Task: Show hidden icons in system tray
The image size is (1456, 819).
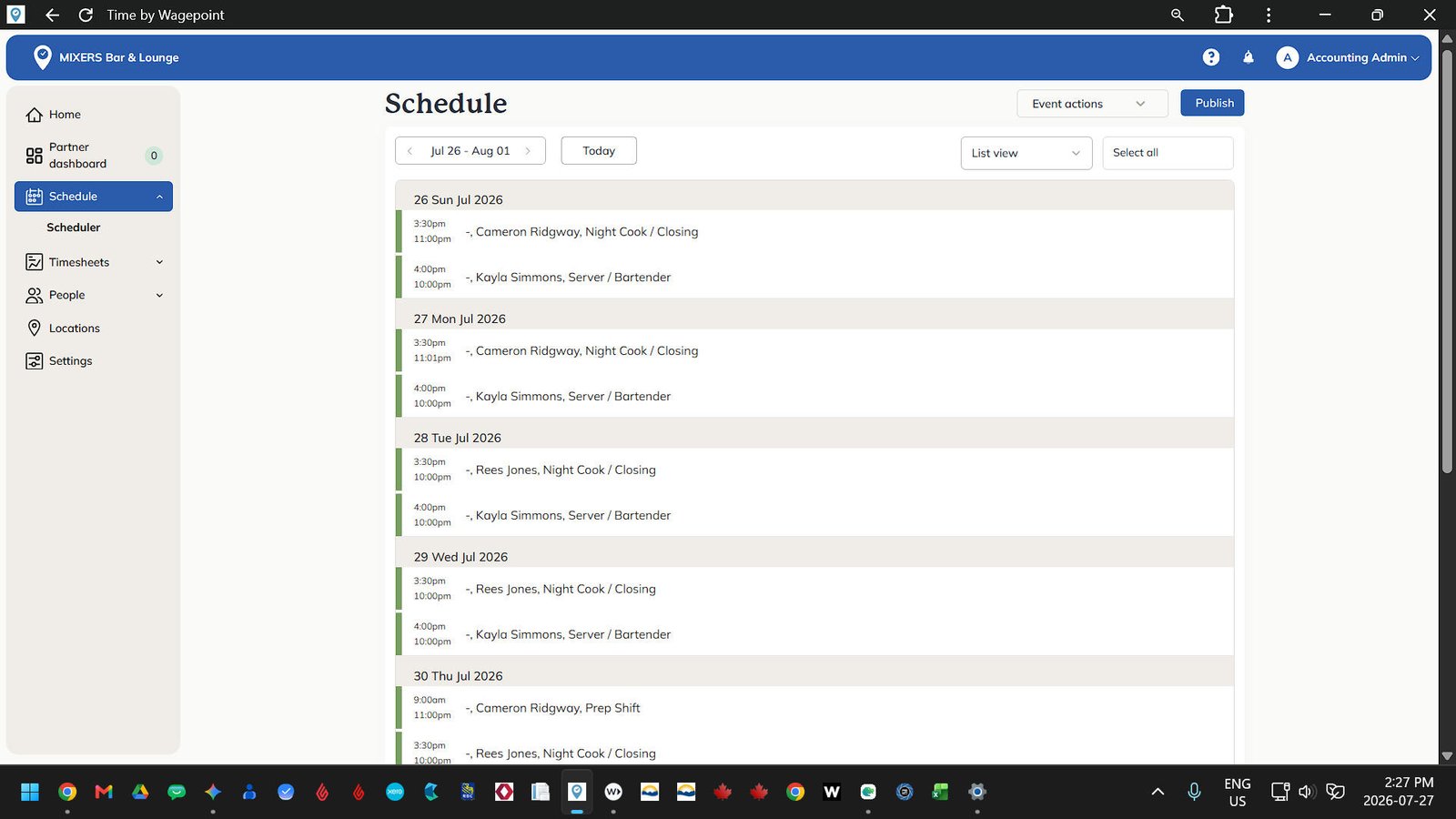Action: click(1158, 792)
